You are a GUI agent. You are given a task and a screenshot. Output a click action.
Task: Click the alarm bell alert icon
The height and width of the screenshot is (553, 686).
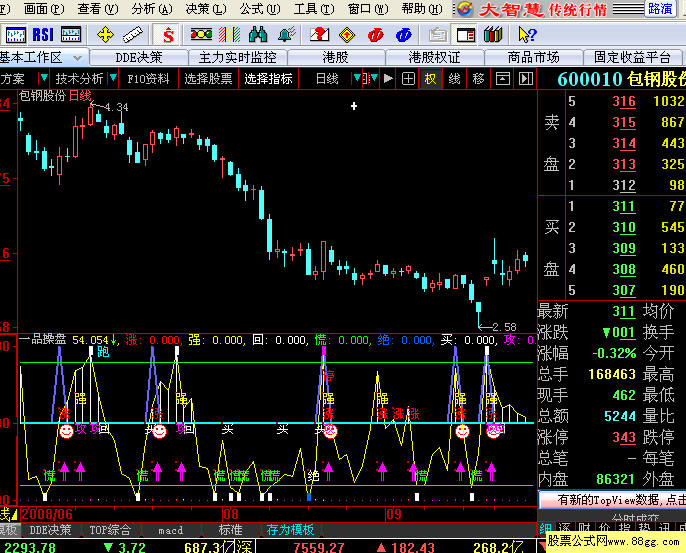(287, 35)
